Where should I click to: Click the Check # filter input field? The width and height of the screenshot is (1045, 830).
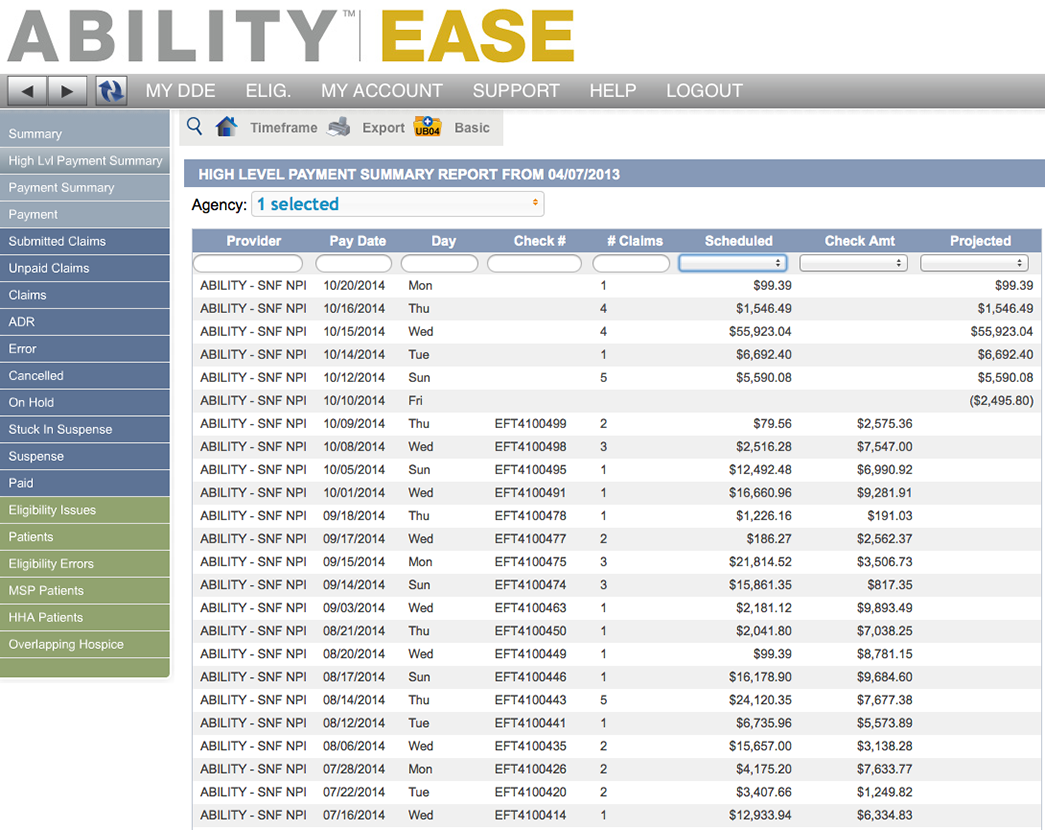coord(534,263)
